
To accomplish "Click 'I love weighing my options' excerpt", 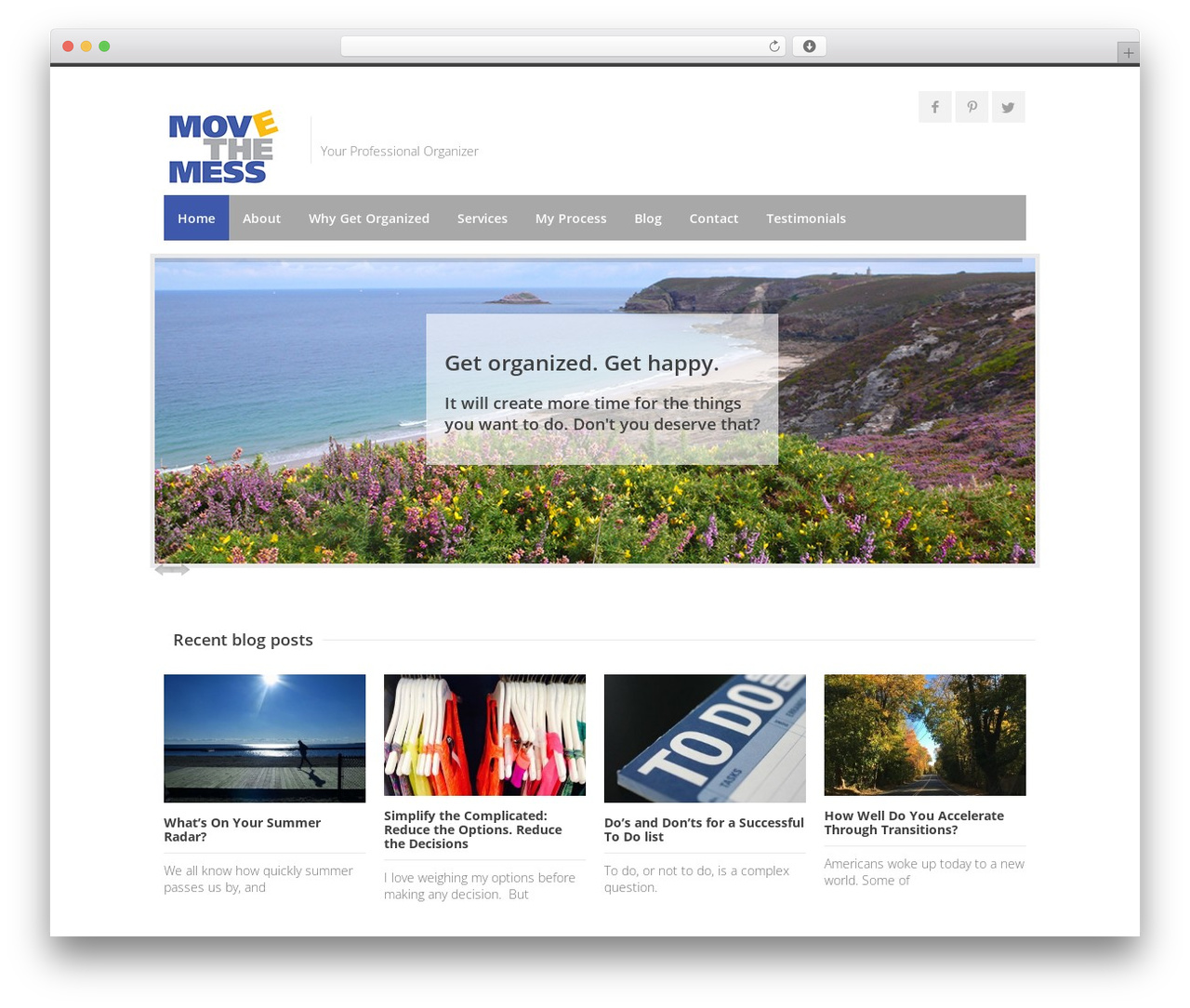I will [480, 886].
